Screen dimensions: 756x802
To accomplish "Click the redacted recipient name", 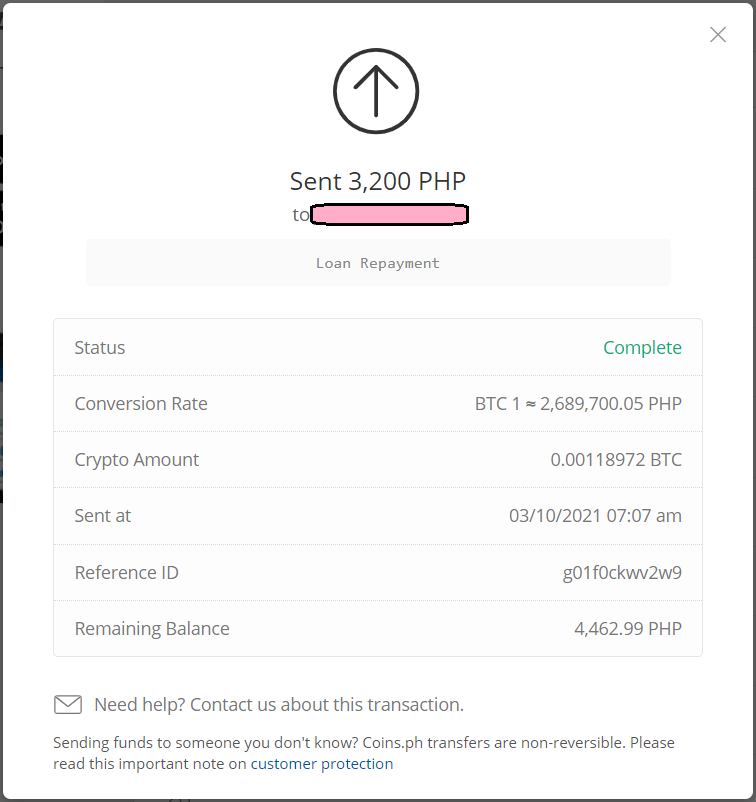I will pos(389,214).
